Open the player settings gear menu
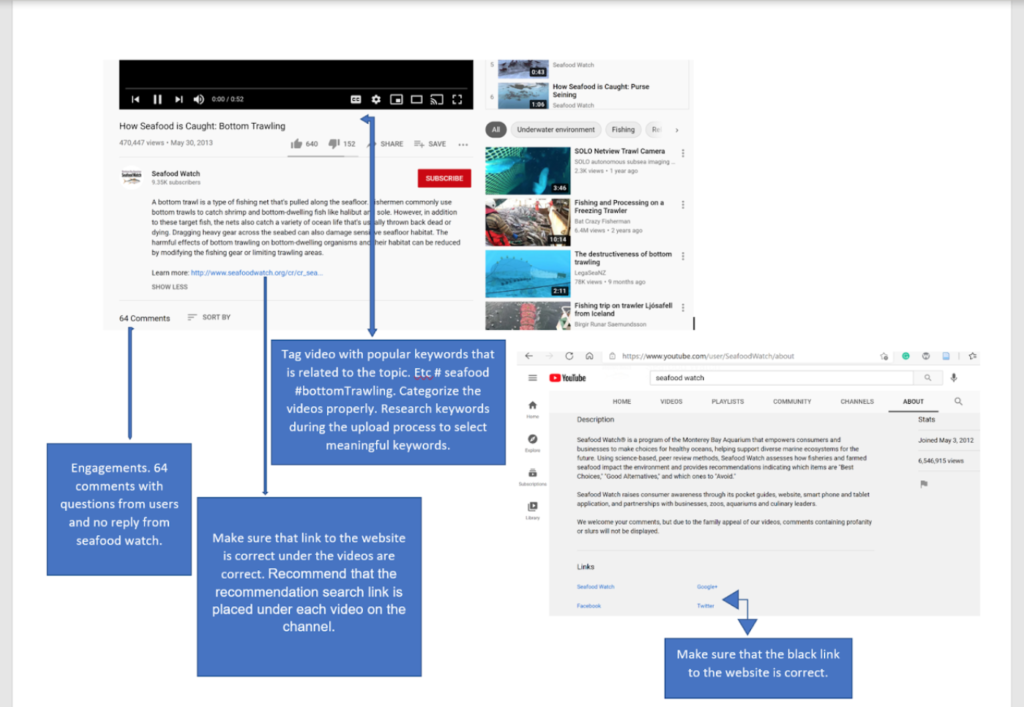1024x707 pixels. tap(376, 99)
